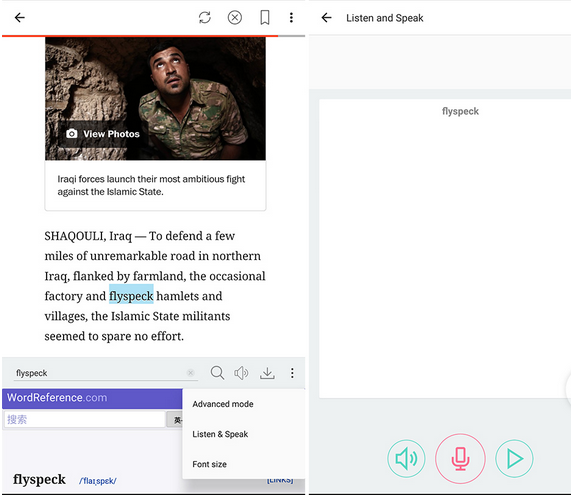
Task: Open the browser overflow menu
Action: tap(291, 17)
